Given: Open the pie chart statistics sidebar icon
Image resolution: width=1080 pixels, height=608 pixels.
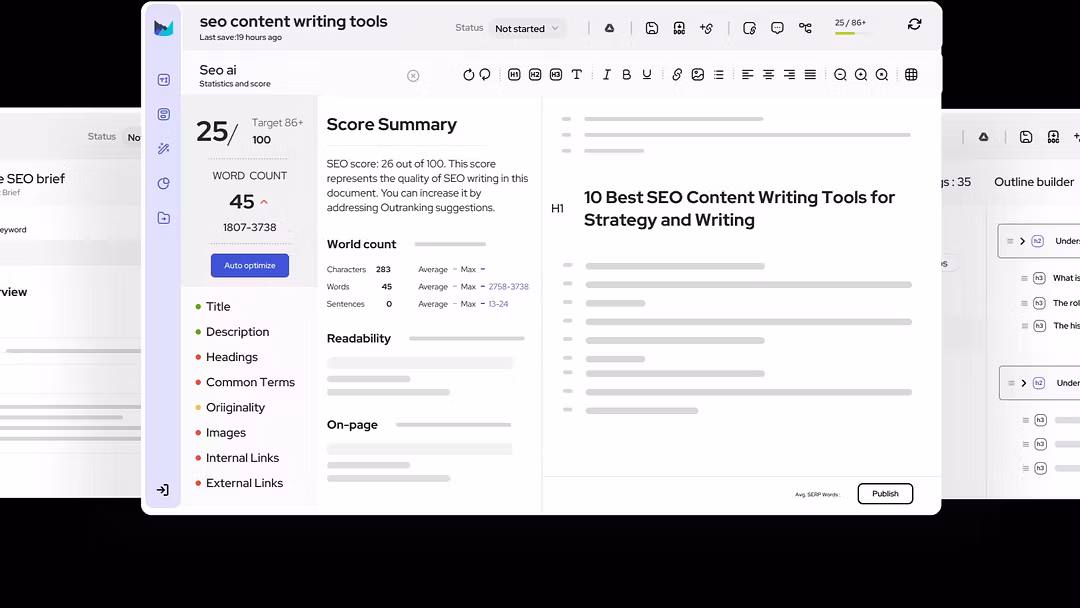Looking at the screenshot, I should pyautogui.click(x=164, y=184).
